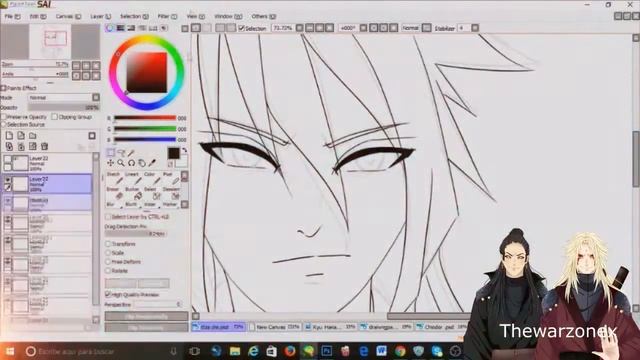Switch to Kyu Hata document tab
This screenshot has height=360, width=640.
pyautogui.click(x=330, y=327)
